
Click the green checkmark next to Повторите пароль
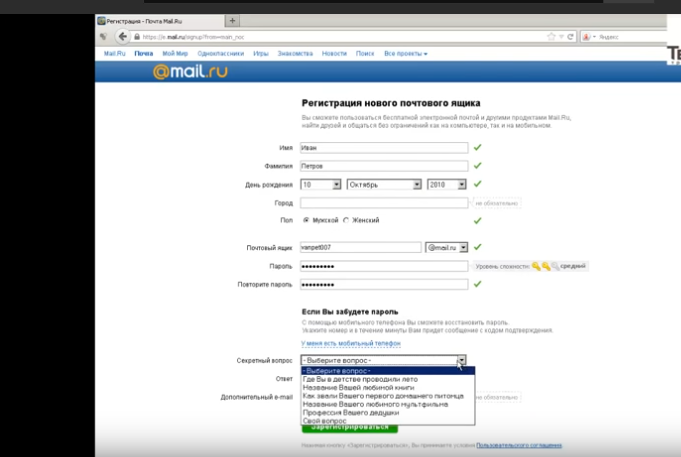(x=477, y=284)
